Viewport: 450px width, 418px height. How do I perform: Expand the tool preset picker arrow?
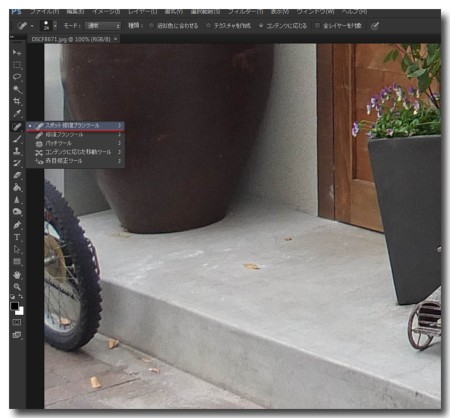(x=32, y=26)
